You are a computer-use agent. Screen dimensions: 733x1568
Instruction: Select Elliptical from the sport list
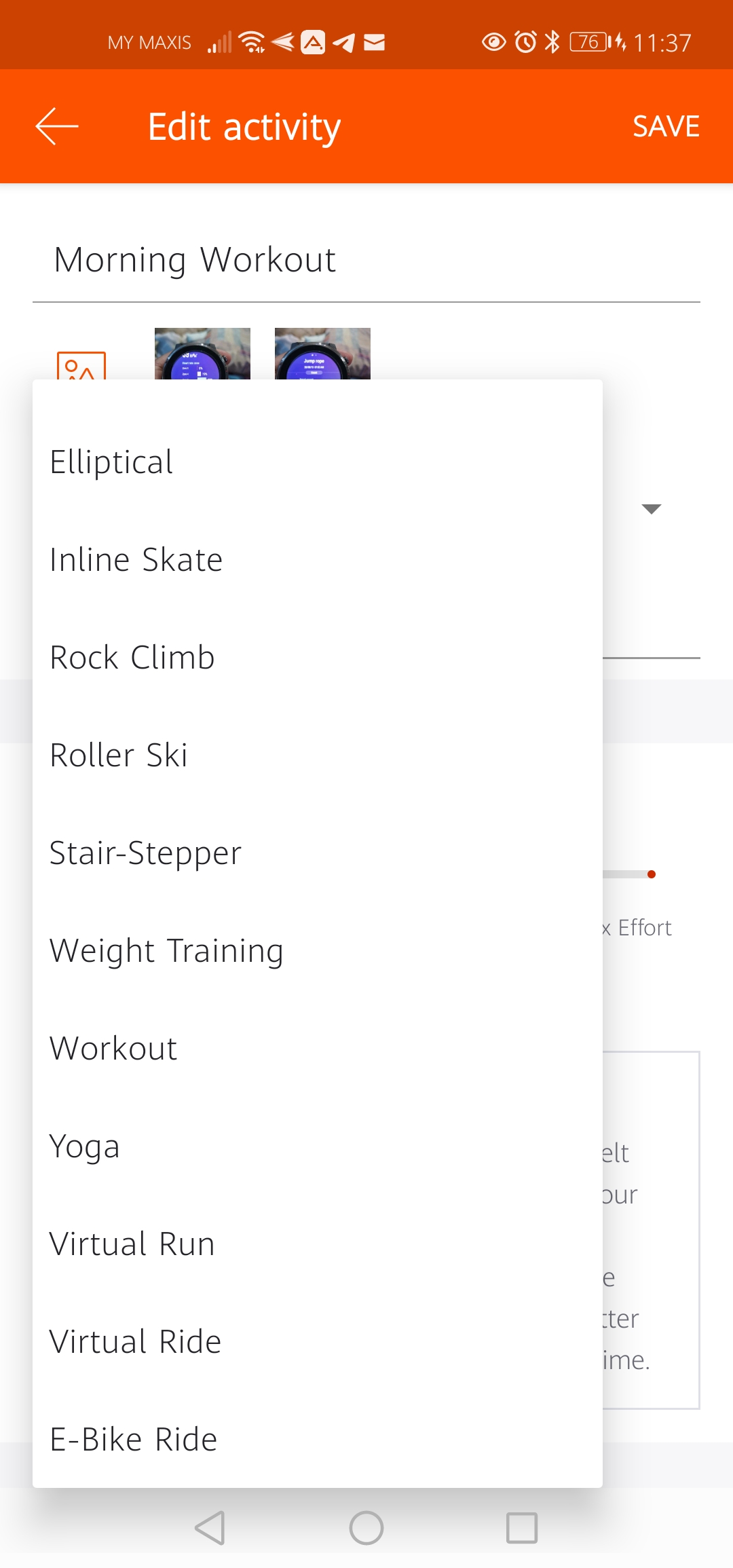(318, 462)
